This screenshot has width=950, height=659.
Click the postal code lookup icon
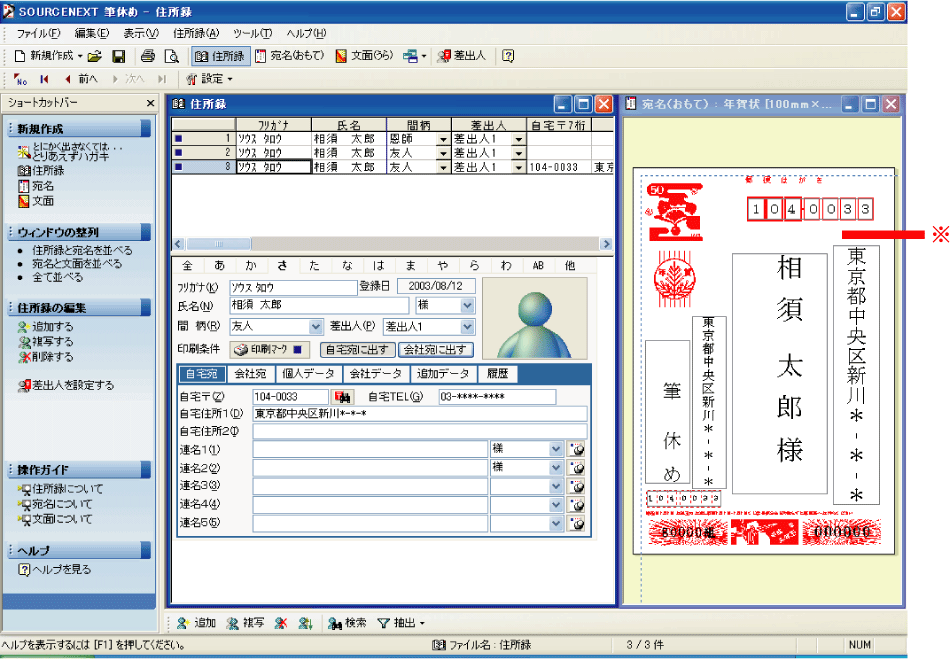(342, 397)
